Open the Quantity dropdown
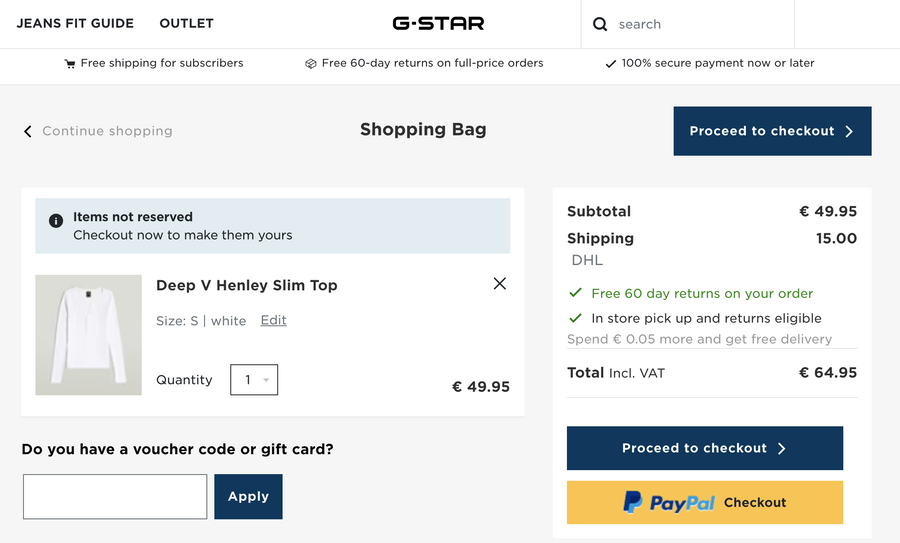 (253, 380)
